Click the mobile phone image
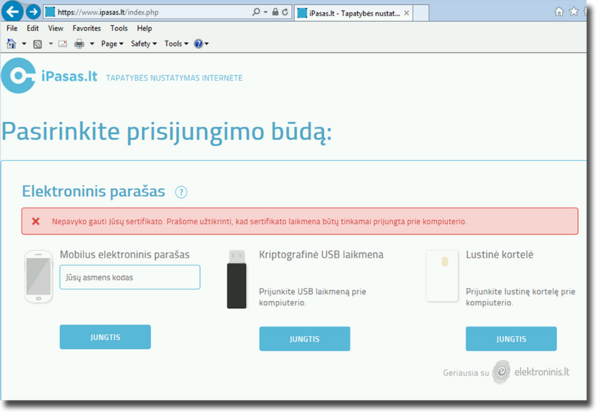 click(39, 277)
